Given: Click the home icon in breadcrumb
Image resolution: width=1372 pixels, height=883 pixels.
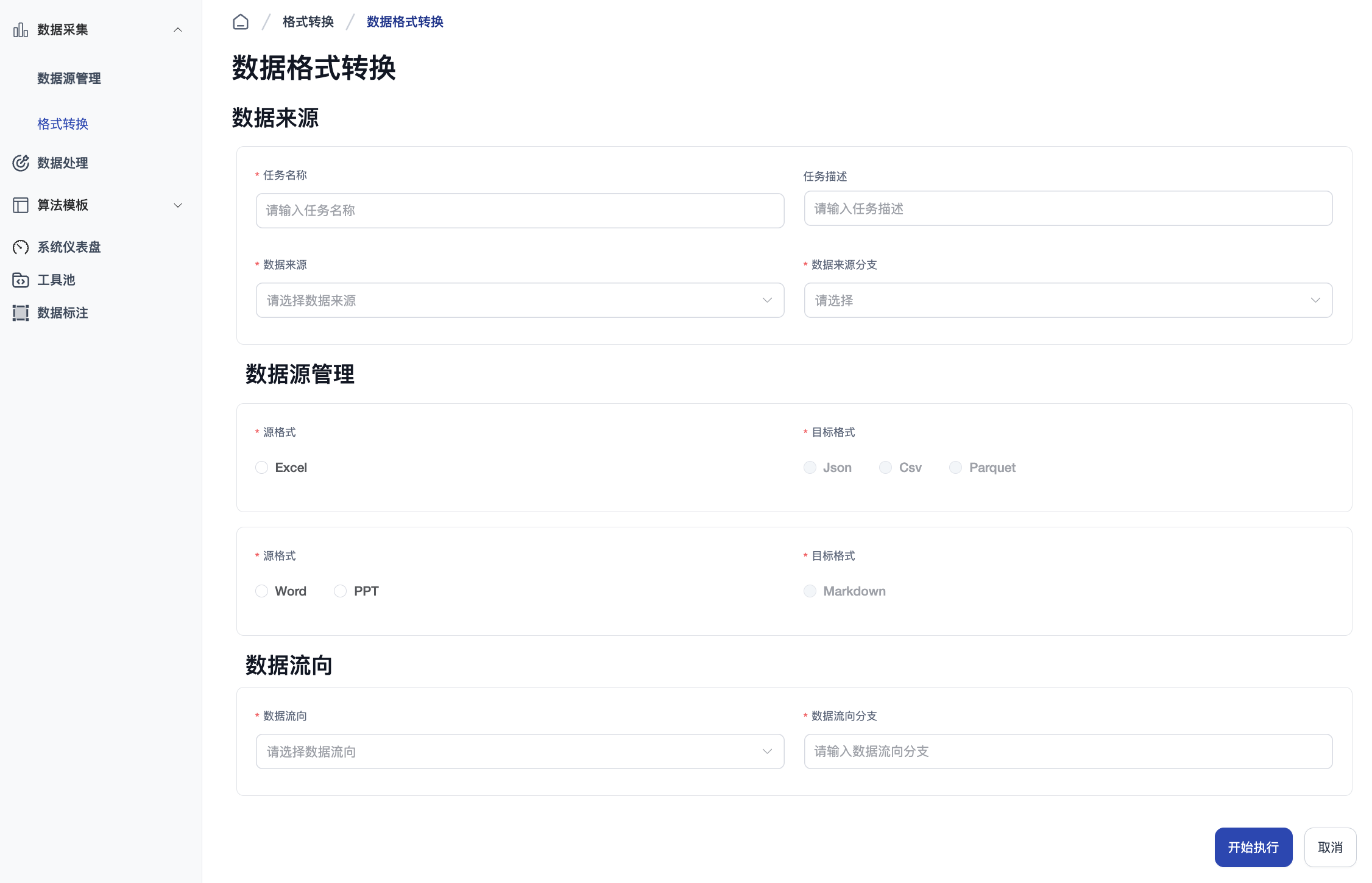Looking at the screenshot, I should (x=241, y=22).
